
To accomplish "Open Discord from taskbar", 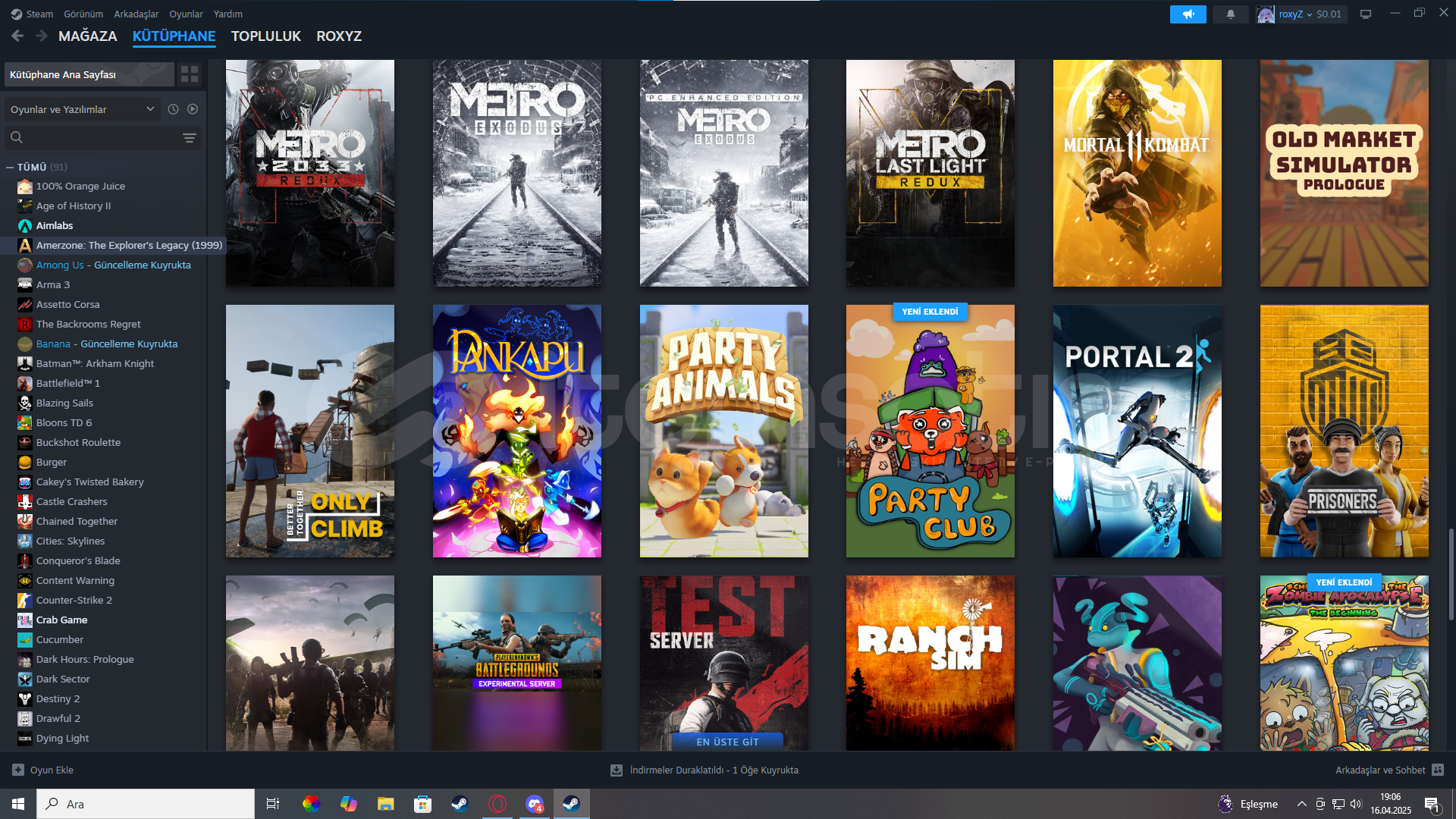I will (x=535, y=804).
